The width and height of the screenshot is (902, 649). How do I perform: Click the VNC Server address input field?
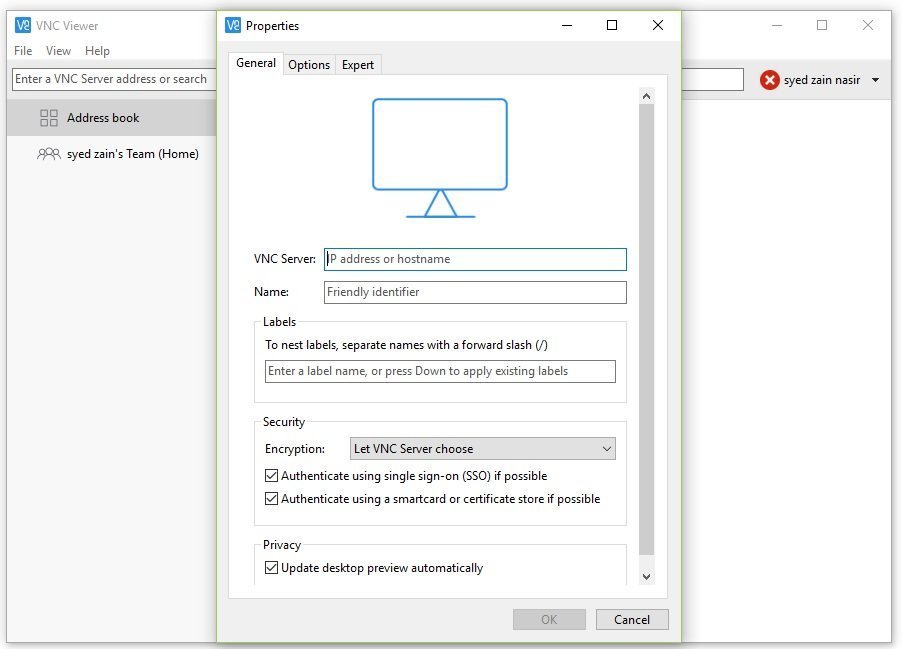click(475, 259)
